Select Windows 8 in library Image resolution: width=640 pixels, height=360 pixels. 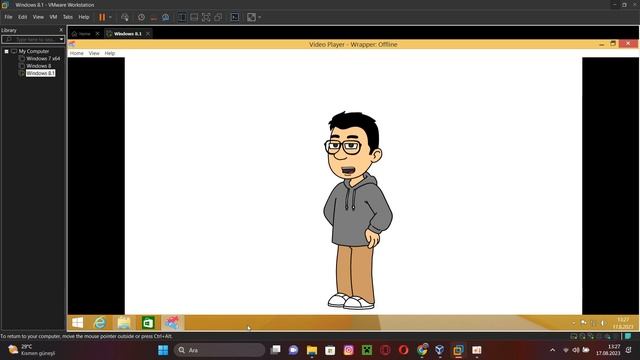click(x=39, y=66)
